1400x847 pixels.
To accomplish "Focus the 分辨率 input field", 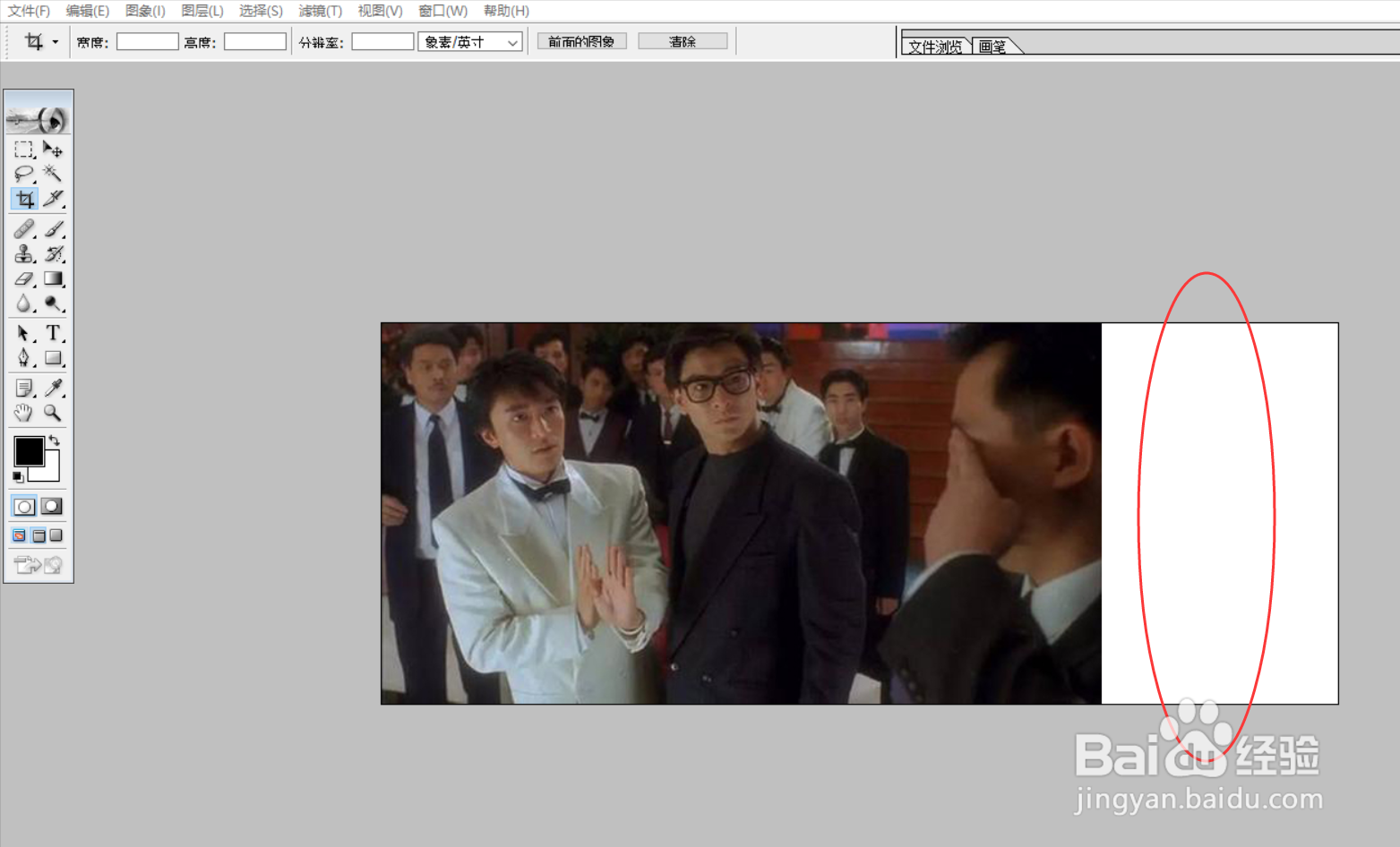I will tap(382, 41).
